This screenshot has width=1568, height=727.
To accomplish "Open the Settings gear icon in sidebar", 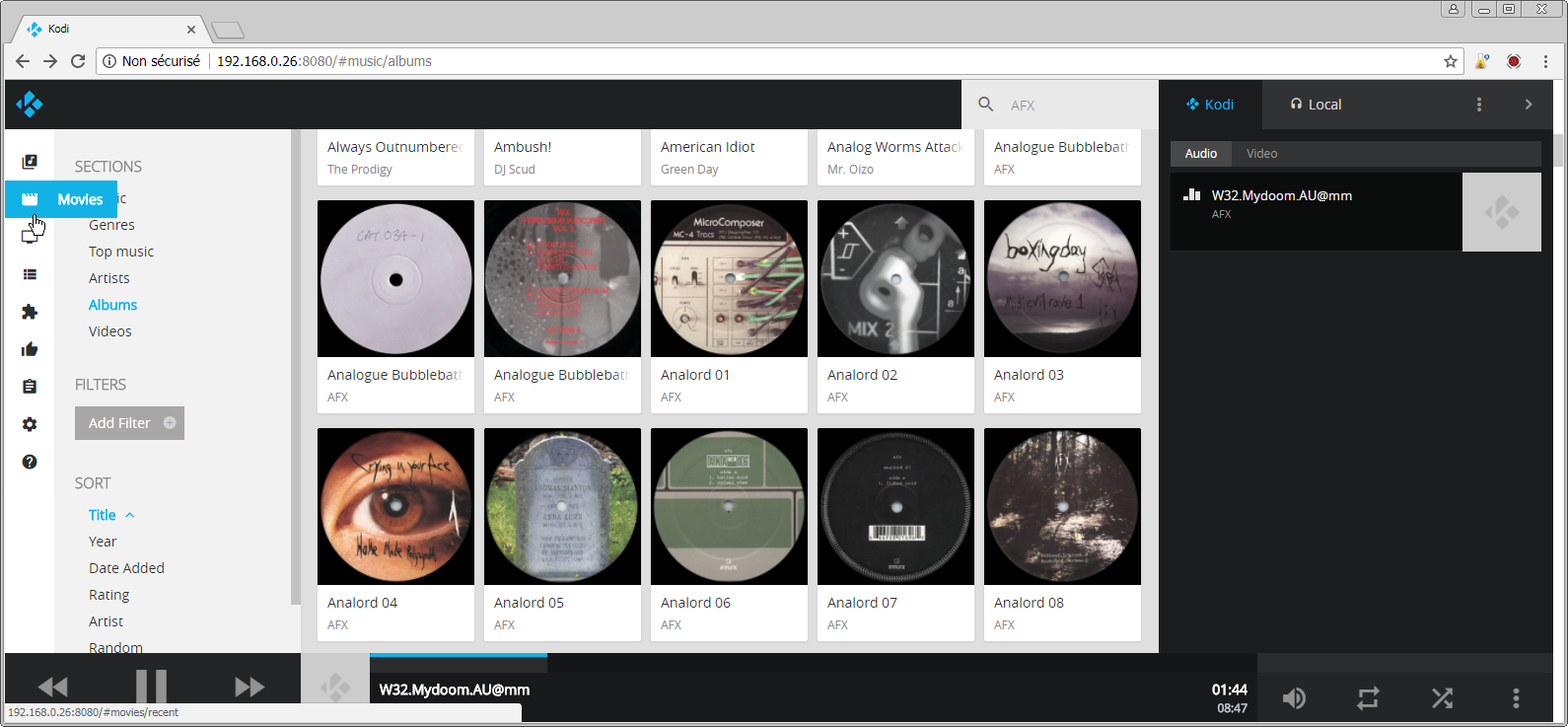I will pyautogui.click(x=30, y=424).
